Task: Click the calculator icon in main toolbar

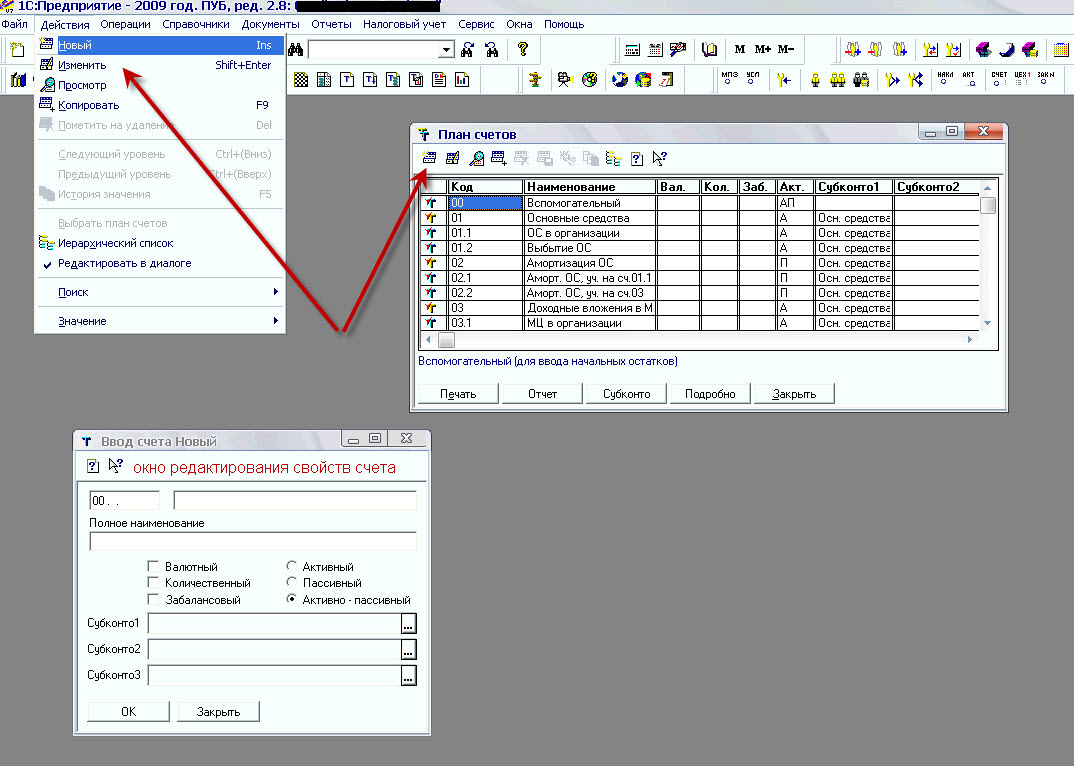Action: coord(632,50)
